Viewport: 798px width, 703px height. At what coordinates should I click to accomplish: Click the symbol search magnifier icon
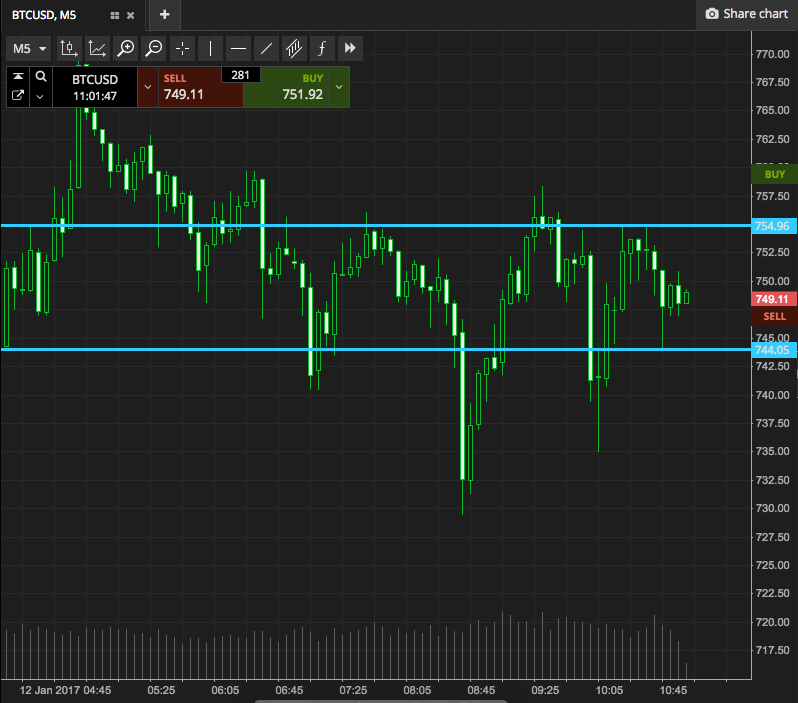pos(40,76)
